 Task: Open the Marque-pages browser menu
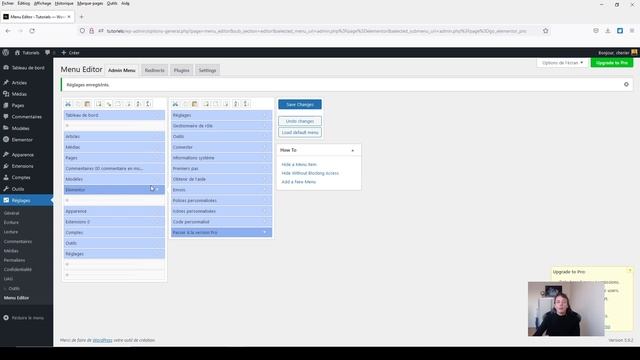[x=90, y=3]
